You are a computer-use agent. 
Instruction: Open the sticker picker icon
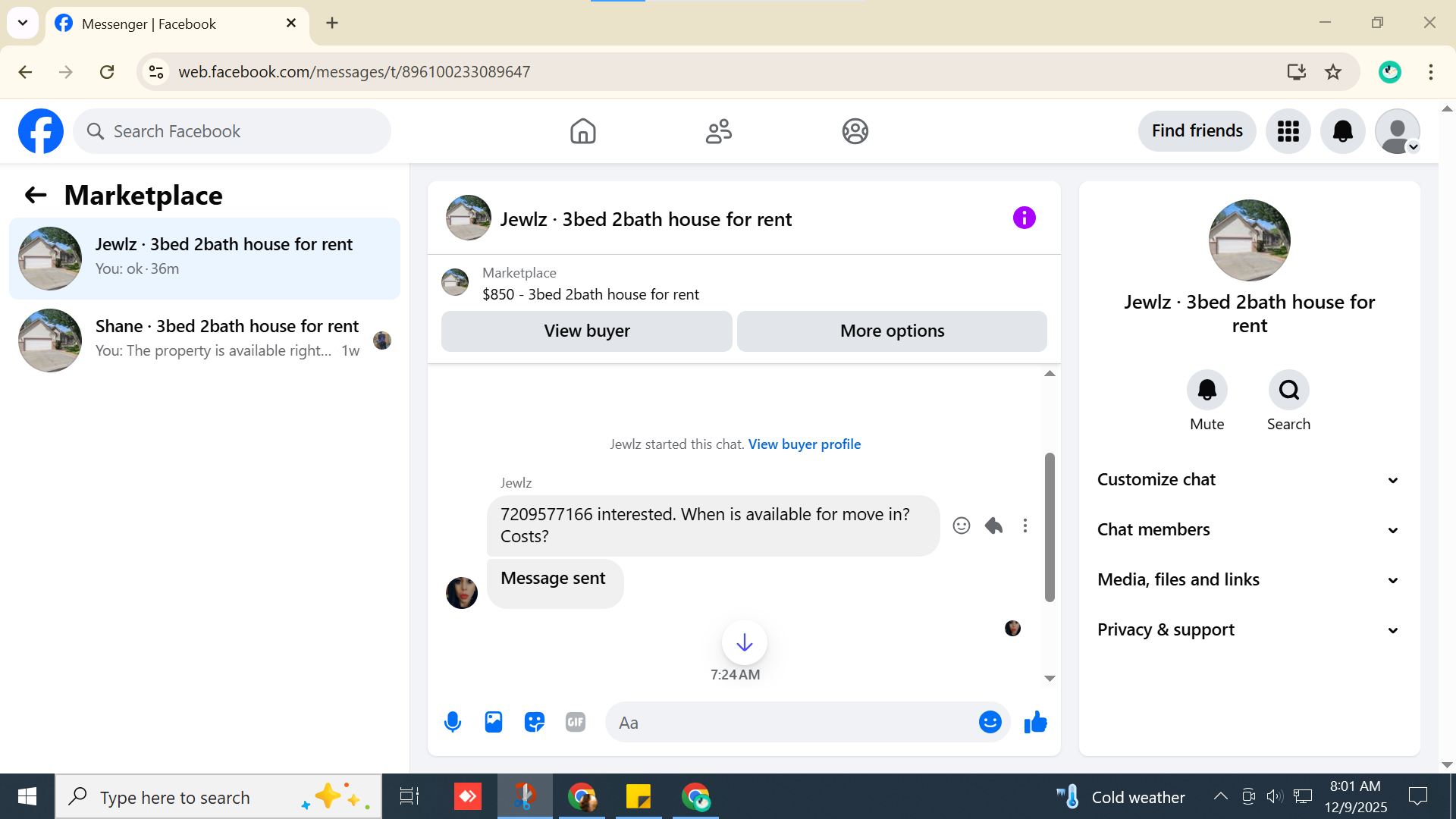pyautogui.click(x=535, y=722)
